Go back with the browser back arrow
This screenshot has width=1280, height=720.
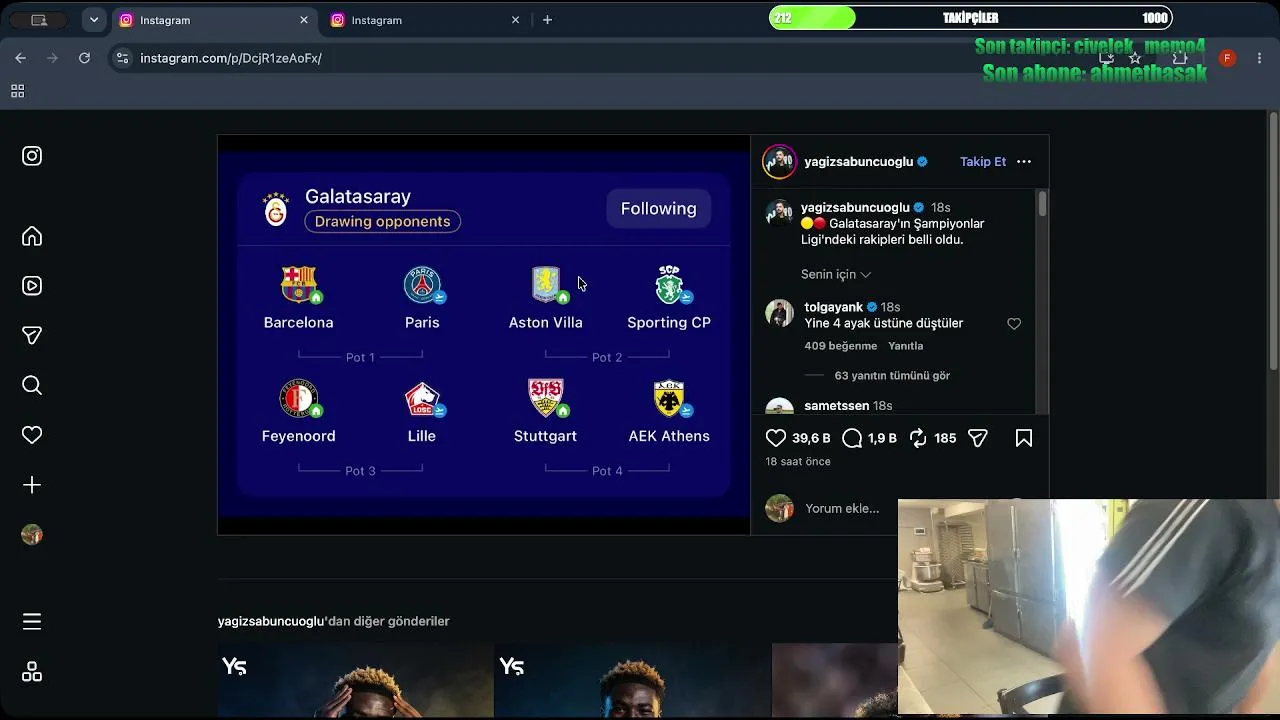[20, 58]
